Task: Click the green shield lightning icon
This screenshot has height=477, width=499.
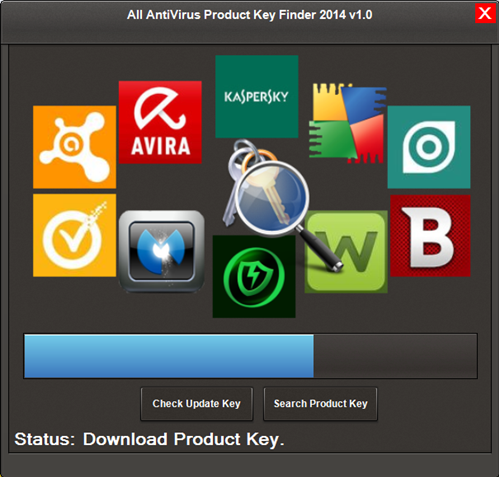Action: pos(254,277)
